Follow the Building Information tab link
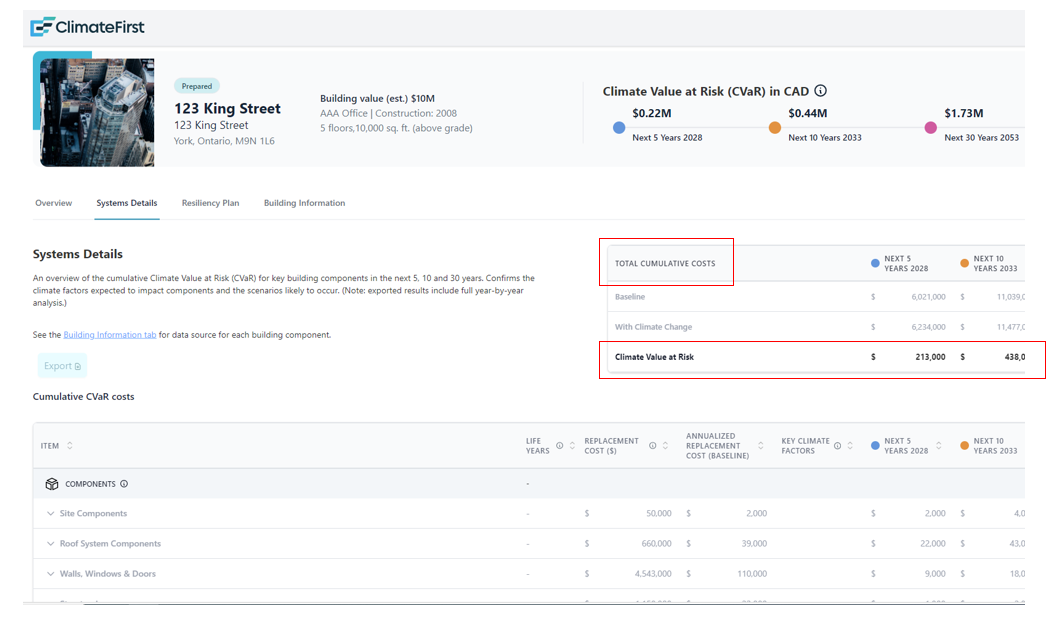 (x=109, y=335)
